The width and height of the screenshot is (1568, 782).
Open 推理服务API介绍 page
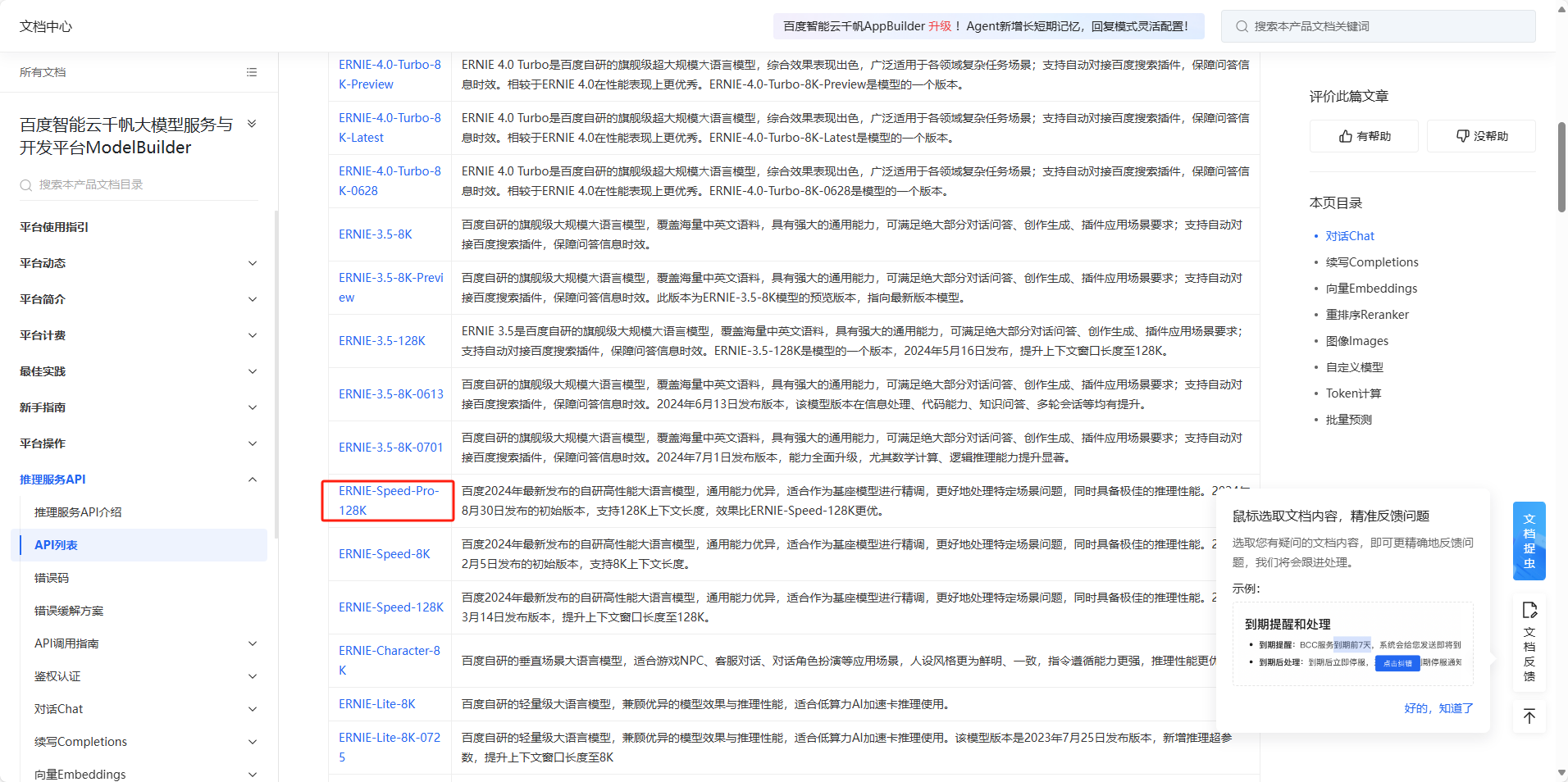click(x=78, y=512)
